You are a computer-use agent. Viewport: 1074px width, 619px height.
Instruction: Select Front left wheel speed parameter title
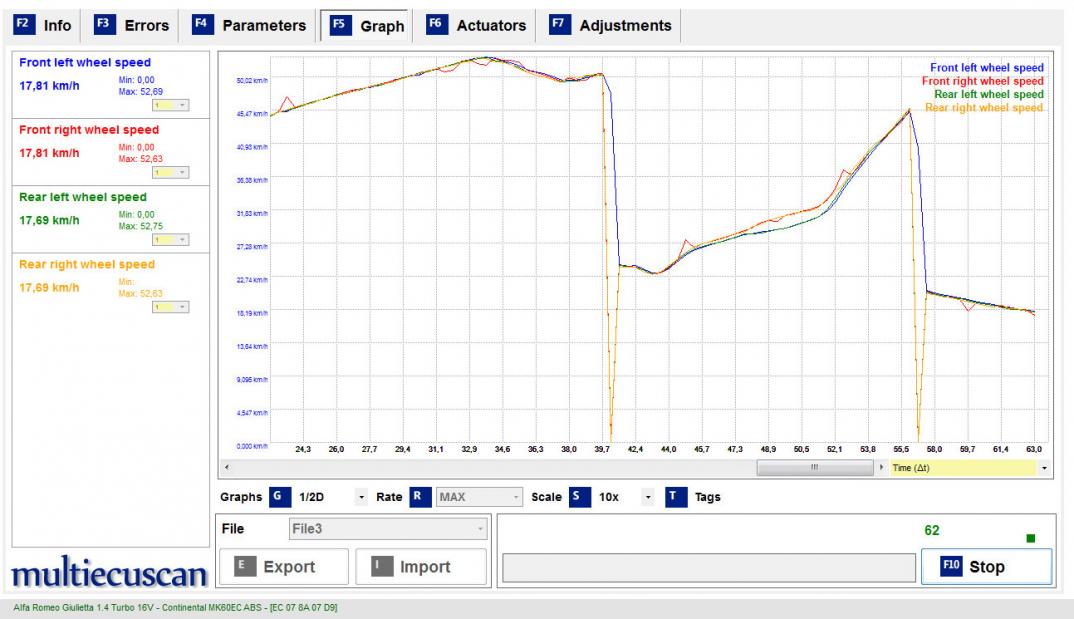(x=85, y=62)
